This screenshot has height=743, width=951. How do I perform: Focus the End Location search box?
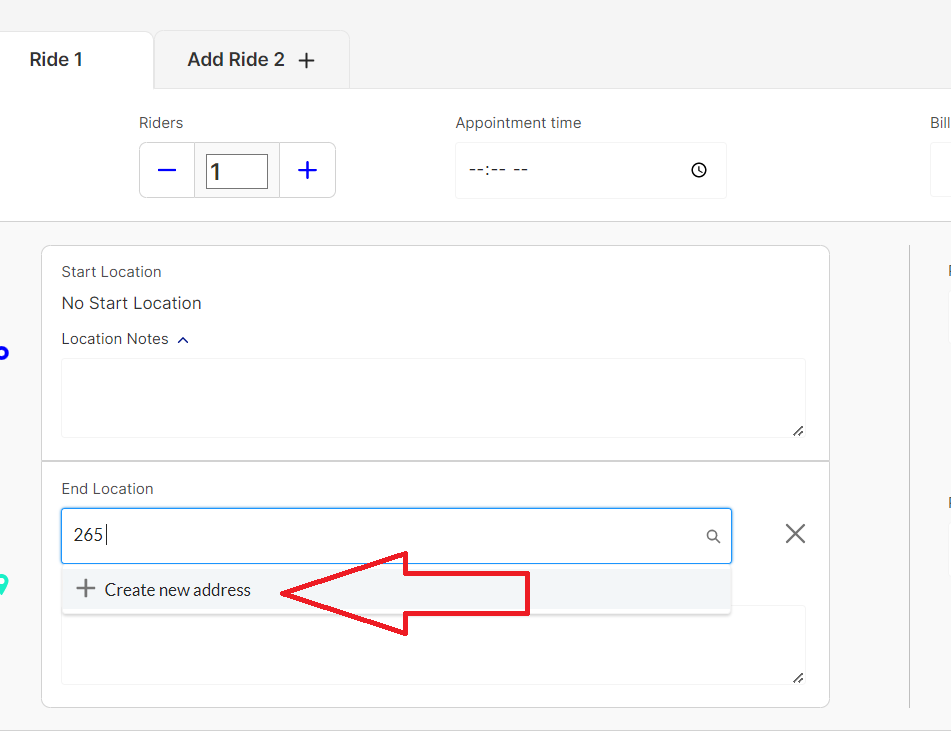(x=380, y=536)
